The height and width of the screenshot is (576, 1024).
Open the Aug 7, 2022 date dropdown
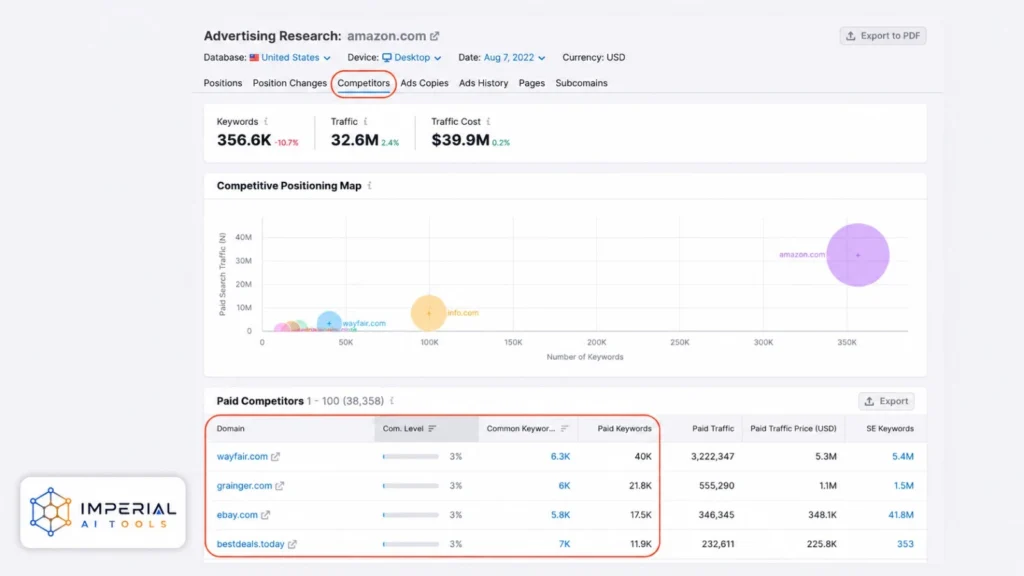[x=514, y=57]
